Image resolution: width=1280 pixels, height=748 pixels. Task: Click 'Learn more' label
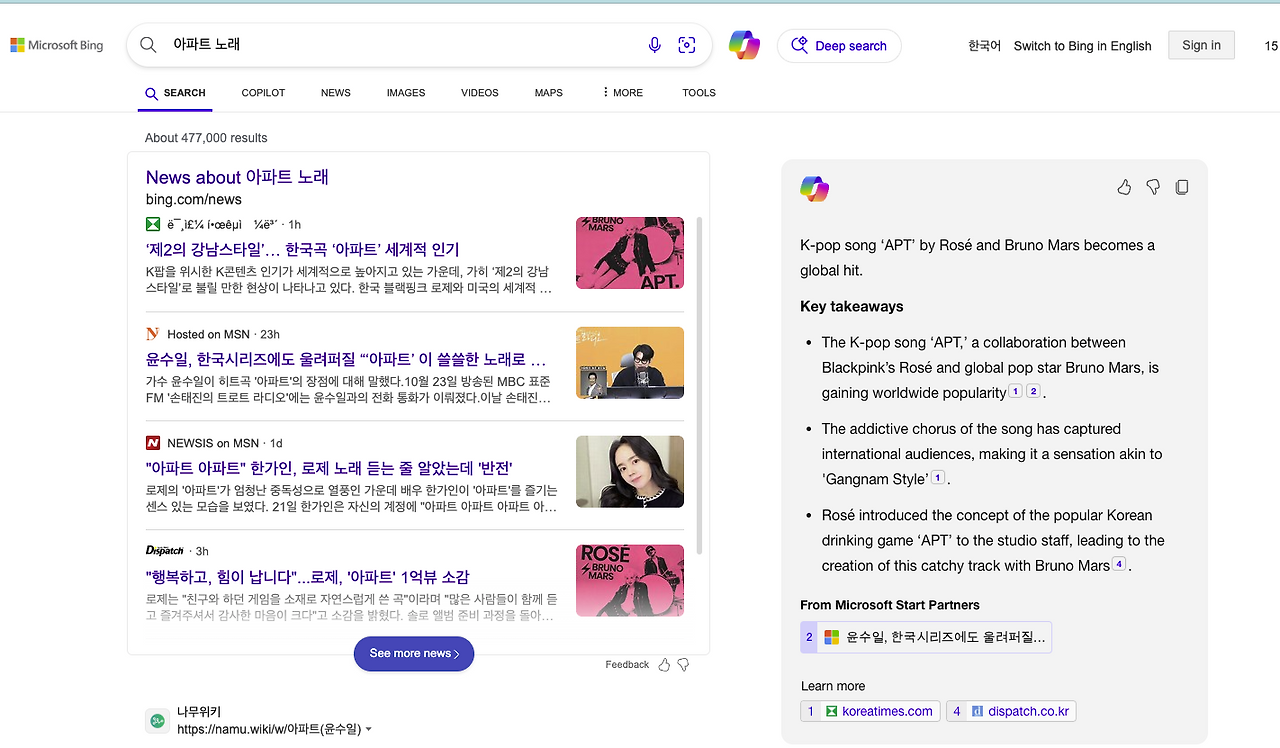pos(833,686)
